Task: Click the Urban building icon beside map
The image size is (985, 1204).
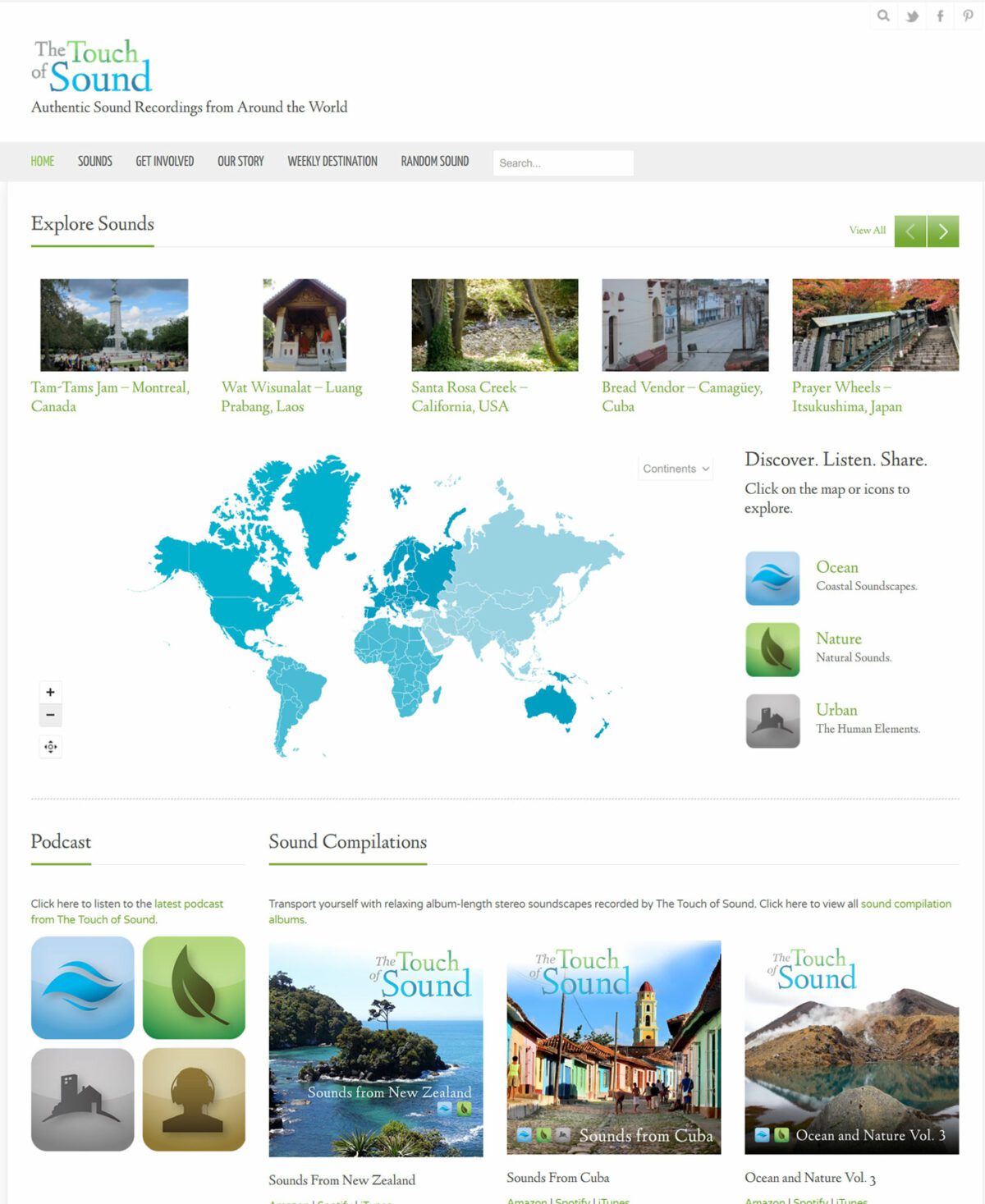Action: point(772,721)
